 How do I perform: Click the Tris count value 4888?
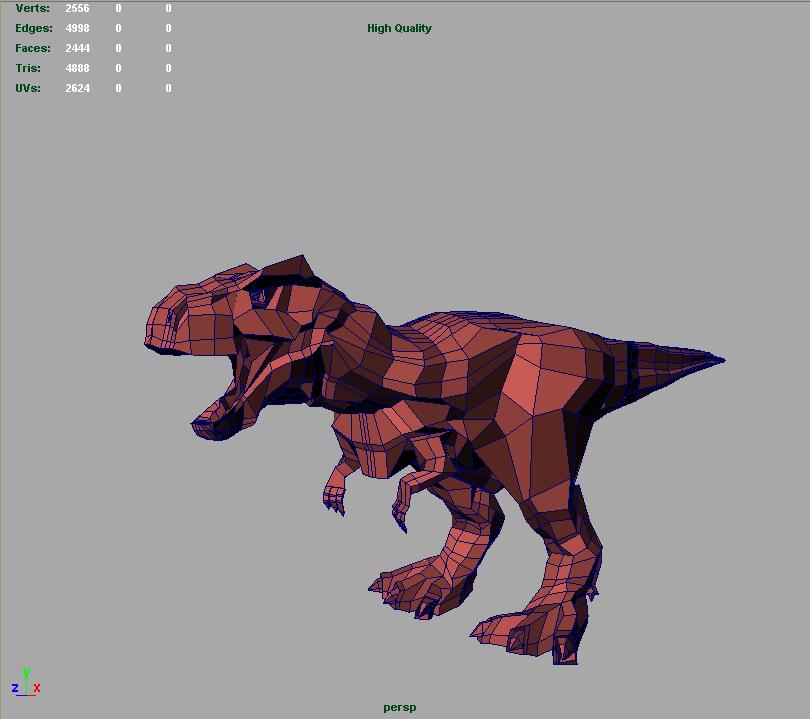(77, 68)
